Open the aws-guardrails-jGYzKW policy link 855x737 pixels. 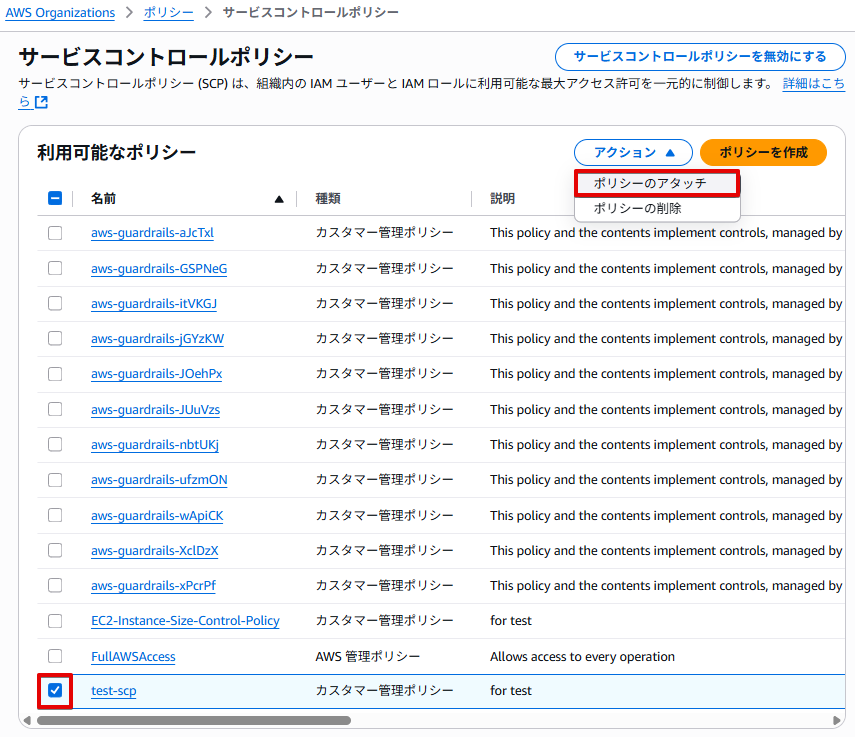157,339
